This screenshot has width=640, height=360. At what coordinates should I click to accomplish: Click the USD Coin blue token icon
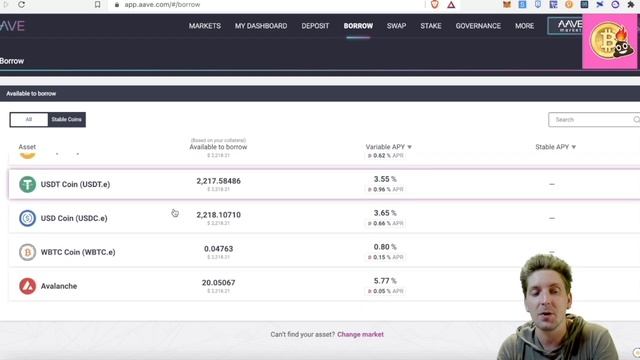[27, 218]
